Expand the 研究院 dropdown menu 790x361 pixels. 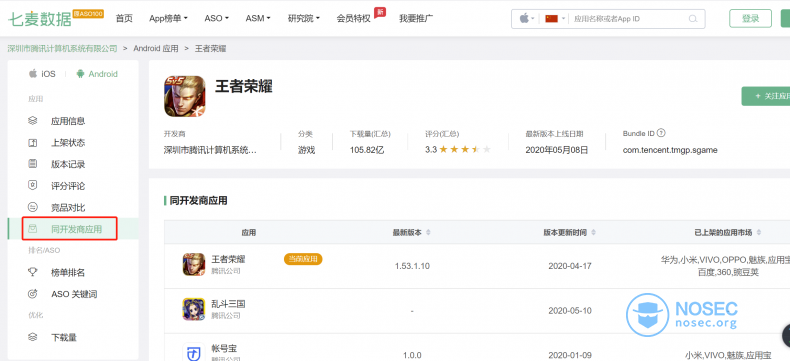pyautogui.click(x=303, y=19)
